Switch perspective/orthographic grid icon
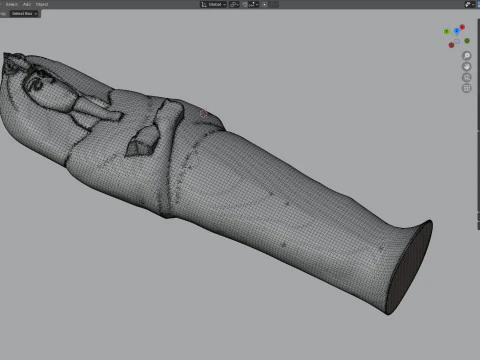 (467, 88)
